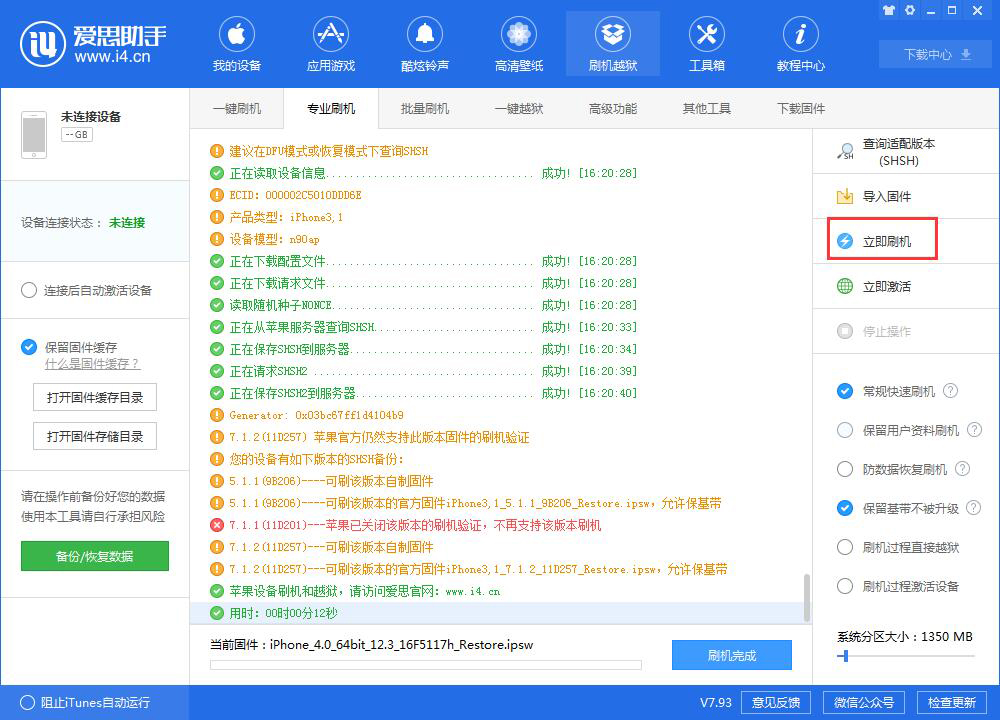Click success icon on 用时 log line
The image size is (1000, 720).
[x=217, y=613]
